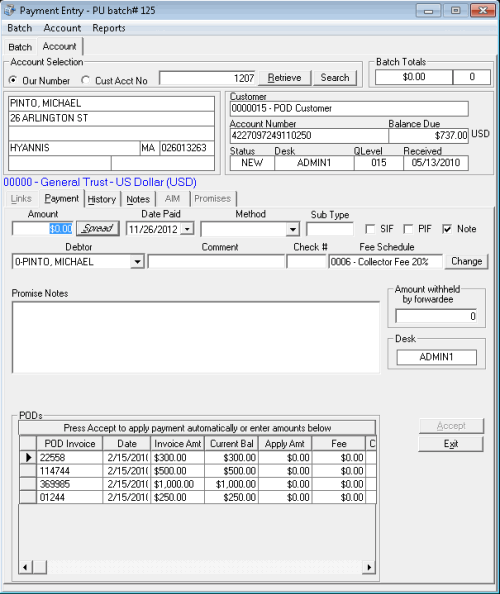
Task: Click the account number search field
Action: pyautogui.click(x=207, y=78)
